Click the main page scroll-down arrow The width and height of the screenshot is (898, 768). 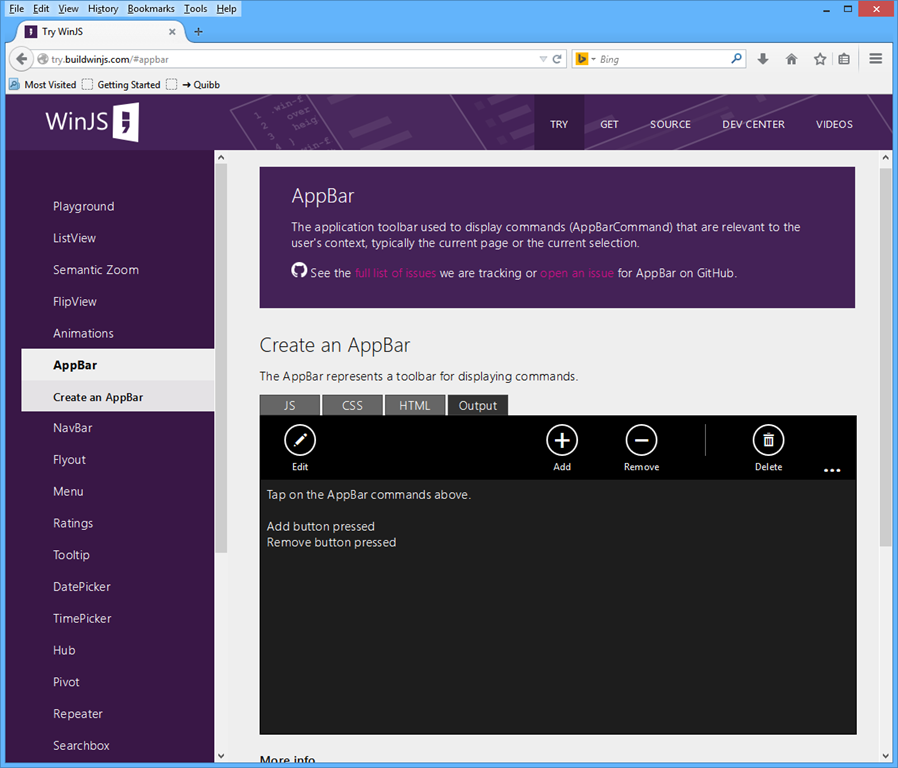(885, 756)
